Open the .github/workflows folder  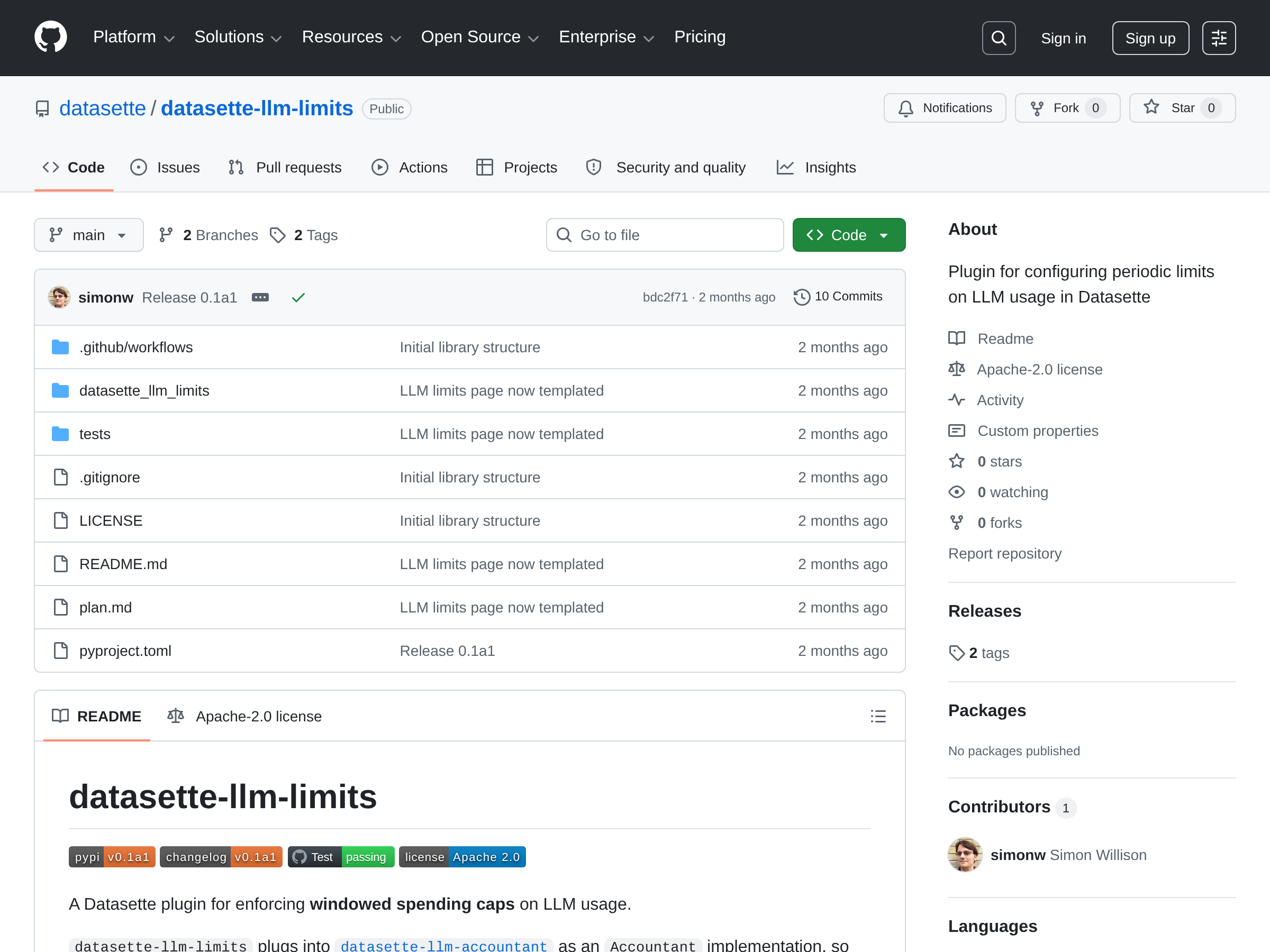(136, 347)
